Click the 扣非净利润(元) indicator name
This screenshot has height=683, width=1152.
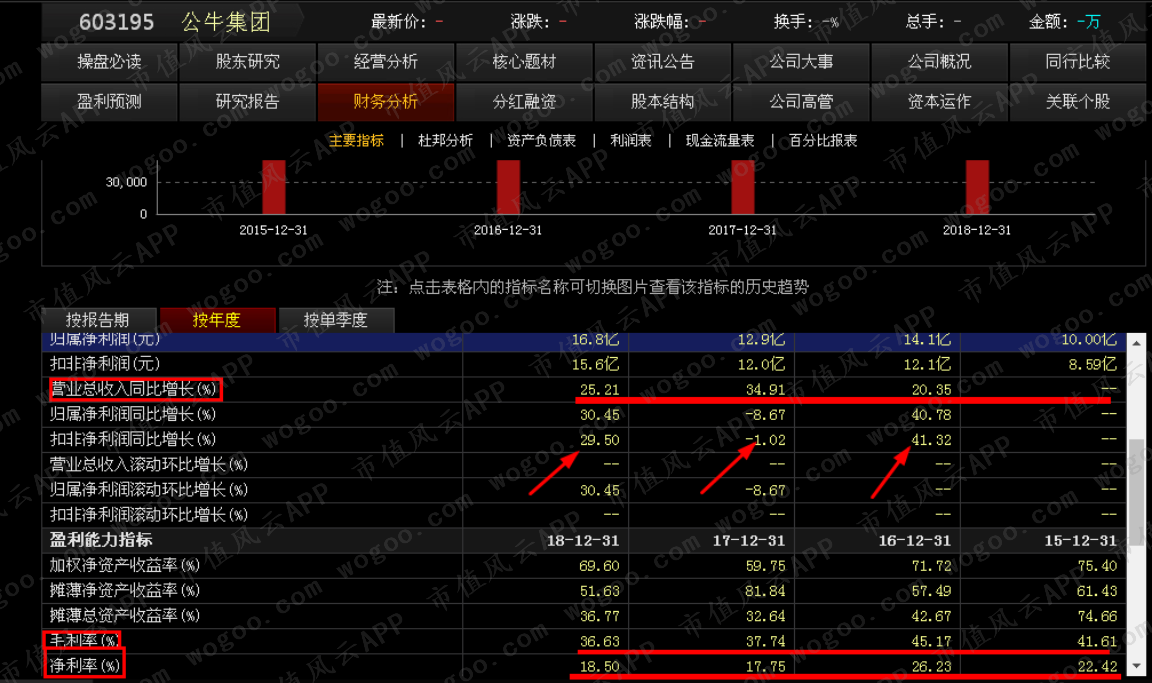pos(105,364)
